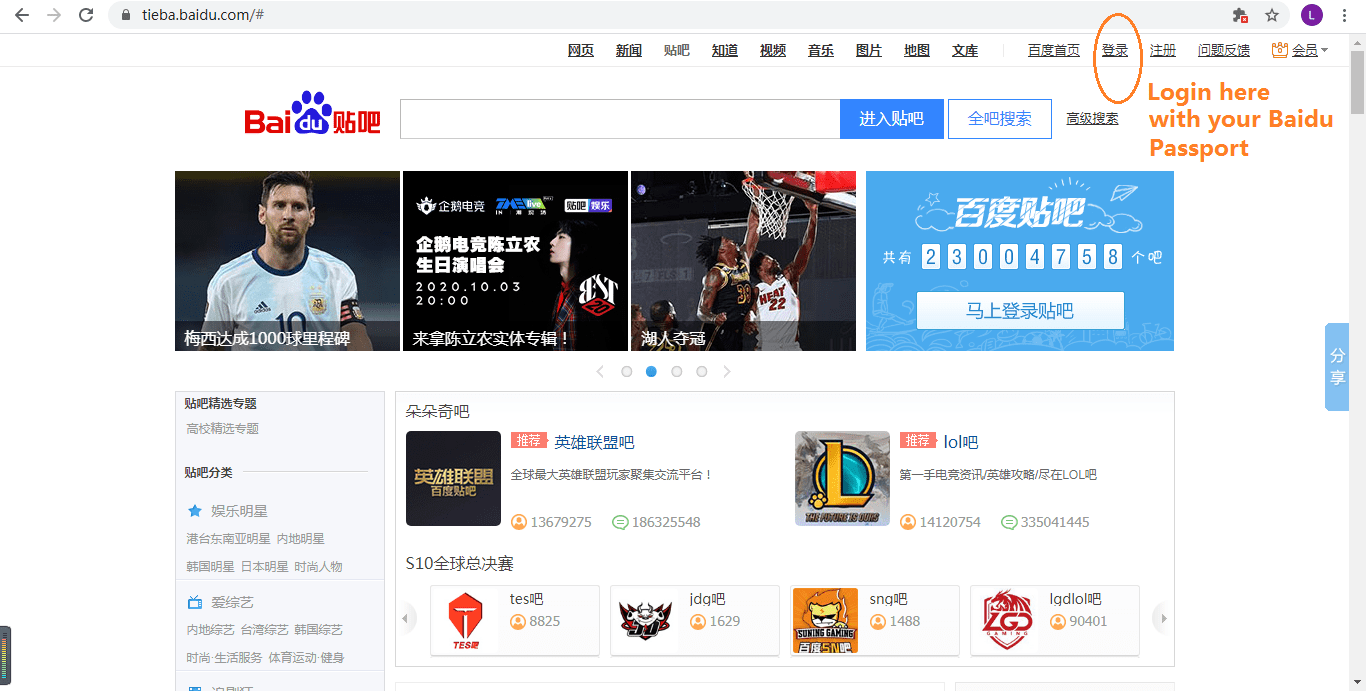The height and width of the screenshot is (691, 1366).
Task: Open 港台东南亚明星 category link
Action: point(228,539)
